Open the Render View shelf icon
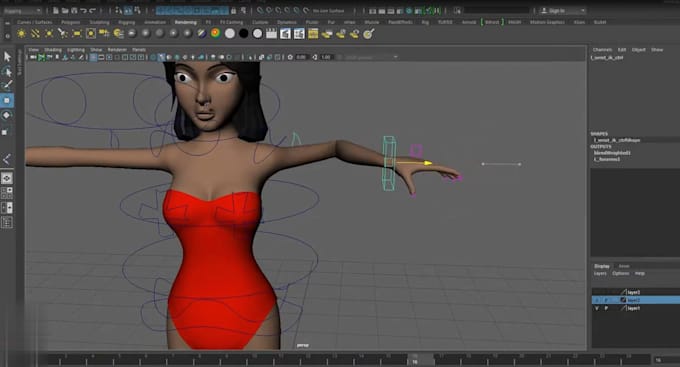 coord(285,33)
